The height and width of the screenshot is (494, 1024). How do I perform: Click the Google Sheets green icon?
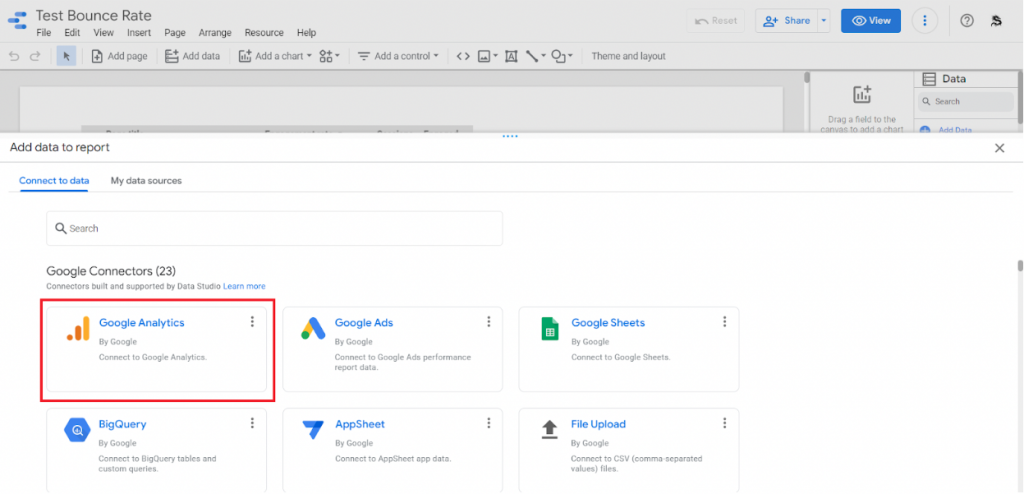click(x=550, y=329)
